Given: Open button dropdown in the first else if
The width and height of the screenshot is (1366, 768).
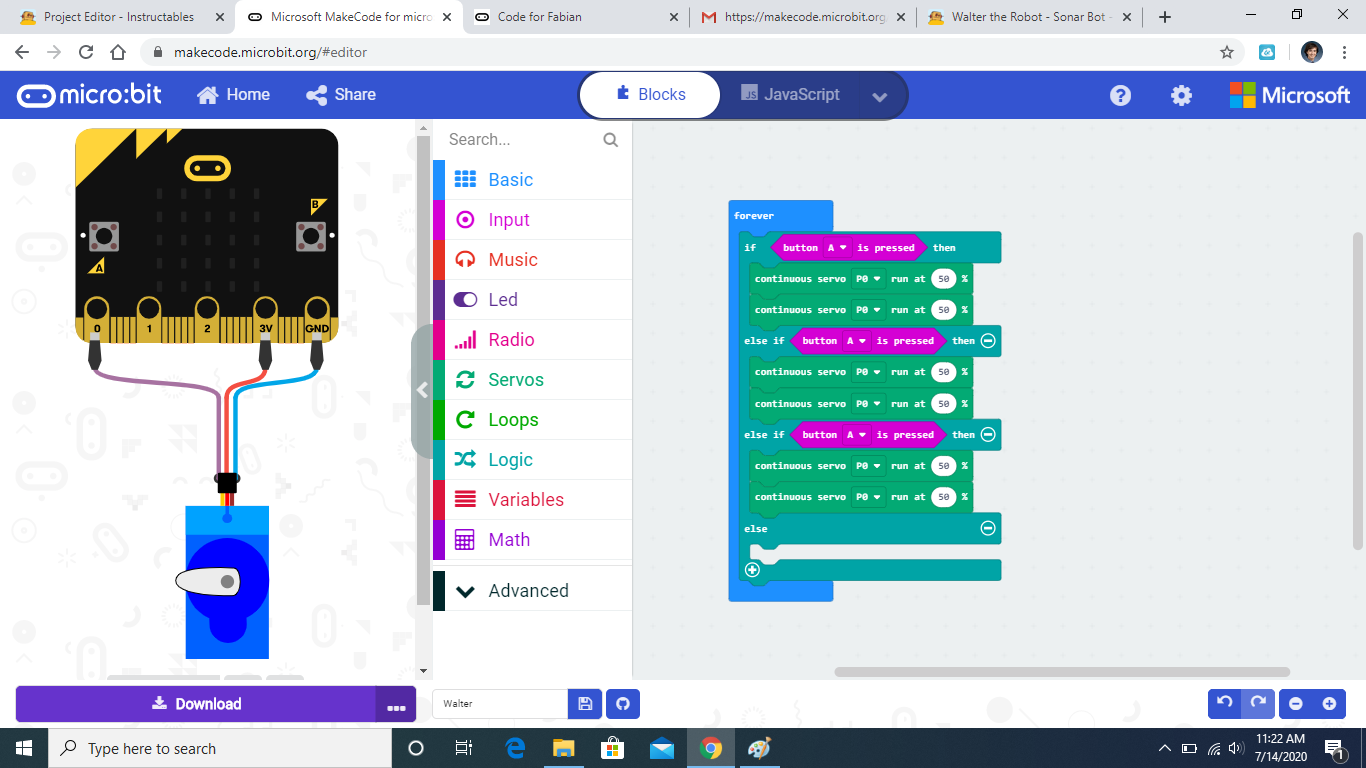Looking at the screenshot, I should point(856,341).
